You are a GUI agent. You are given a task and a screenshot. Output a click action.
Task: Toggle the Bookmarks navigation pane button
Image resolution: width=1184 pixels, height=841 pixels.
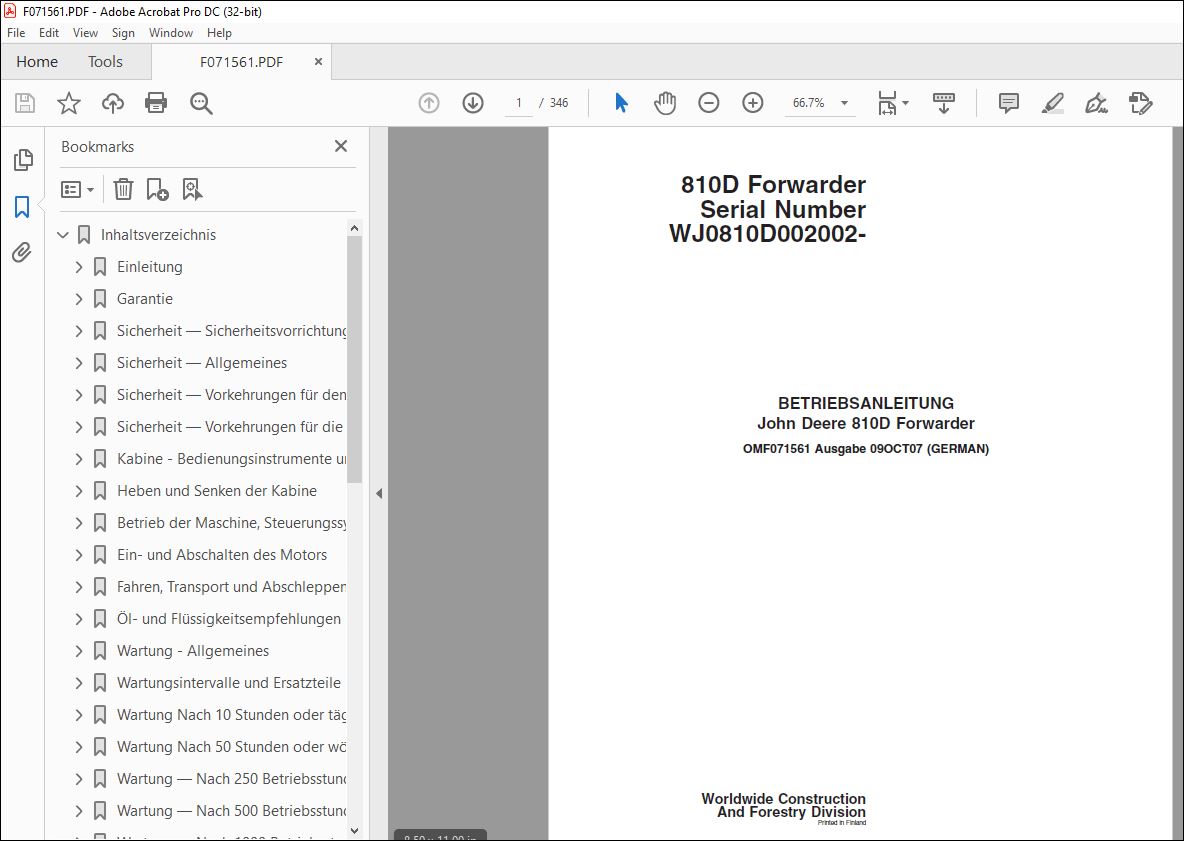tap(23, 206)
